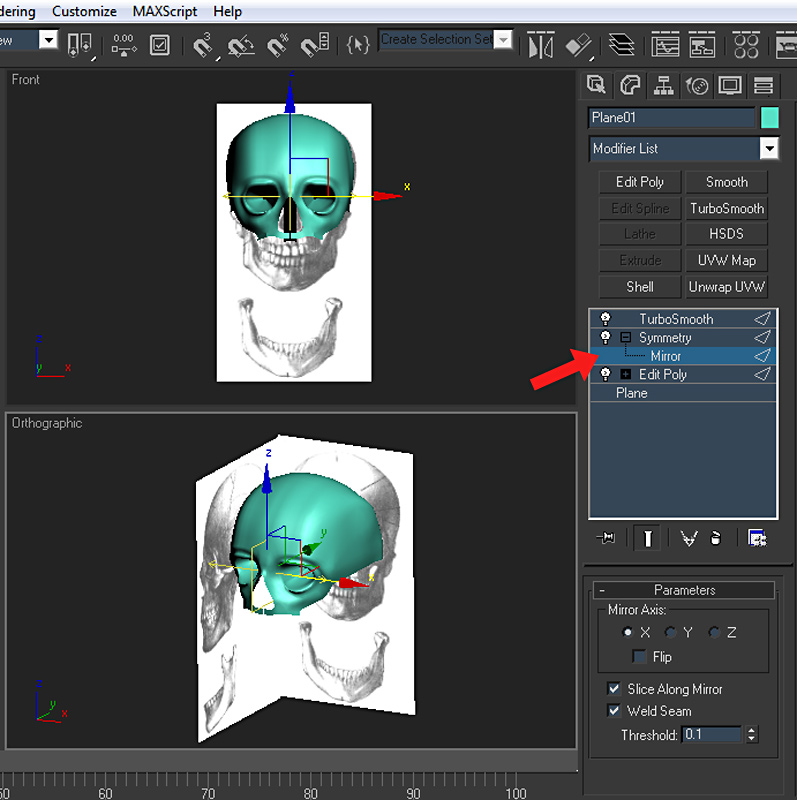Collapse the Symmetry modifier tree

click(x=626, y=338)
